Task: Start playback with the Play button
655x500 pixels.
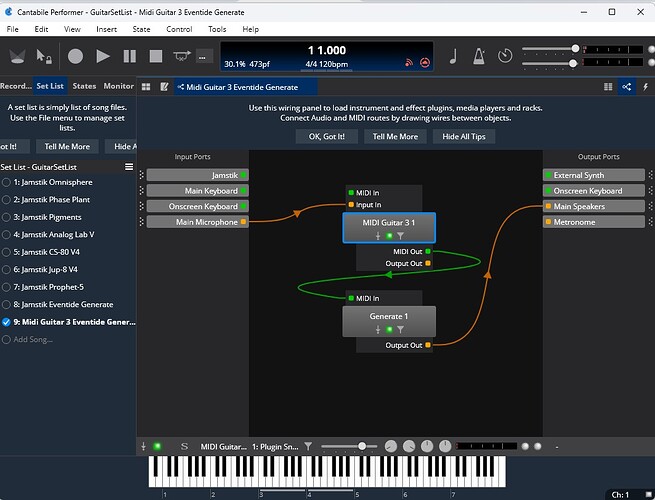Action: [102, 56]
